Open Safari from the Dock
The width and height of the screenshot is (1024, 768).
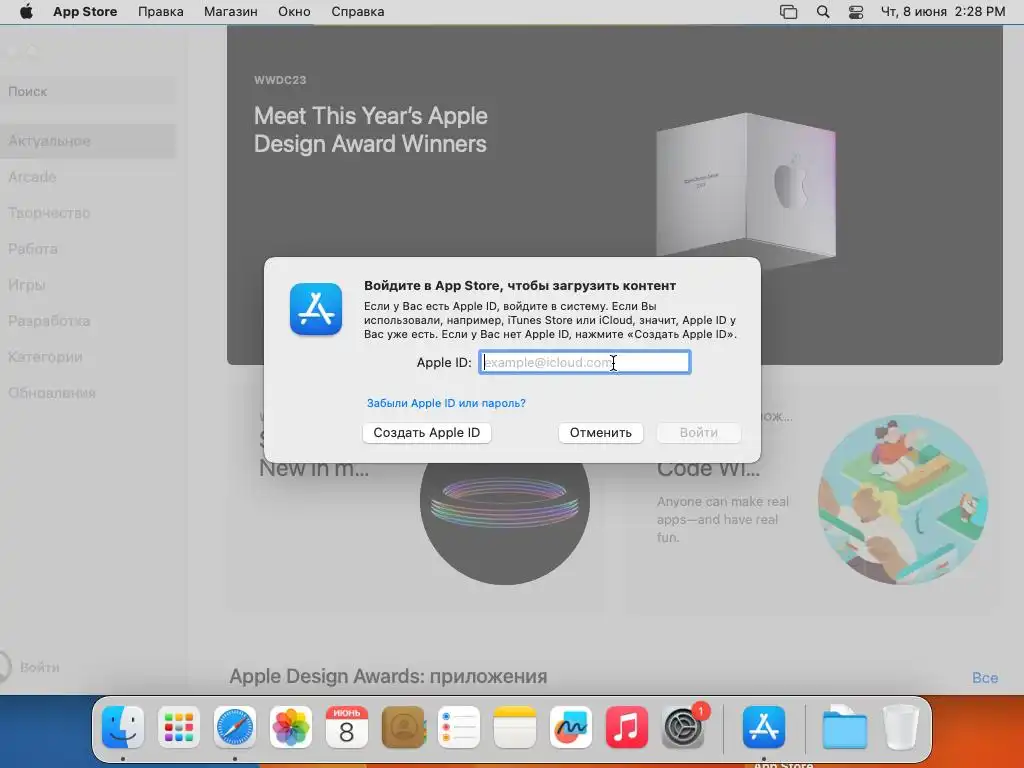[235, 726]
